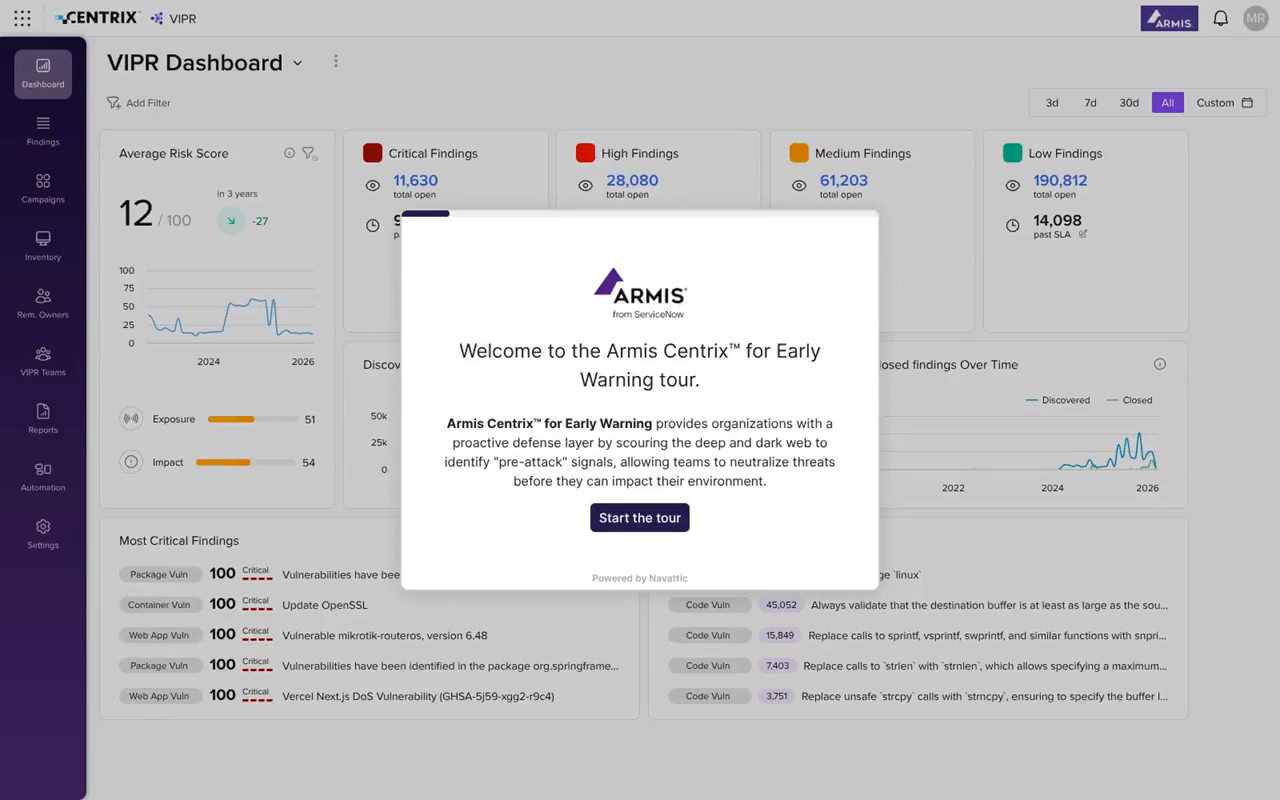Screen dimensions: 1280x800
Task: Open VIPR Teams in sidebar
Action: pos(43,362)
